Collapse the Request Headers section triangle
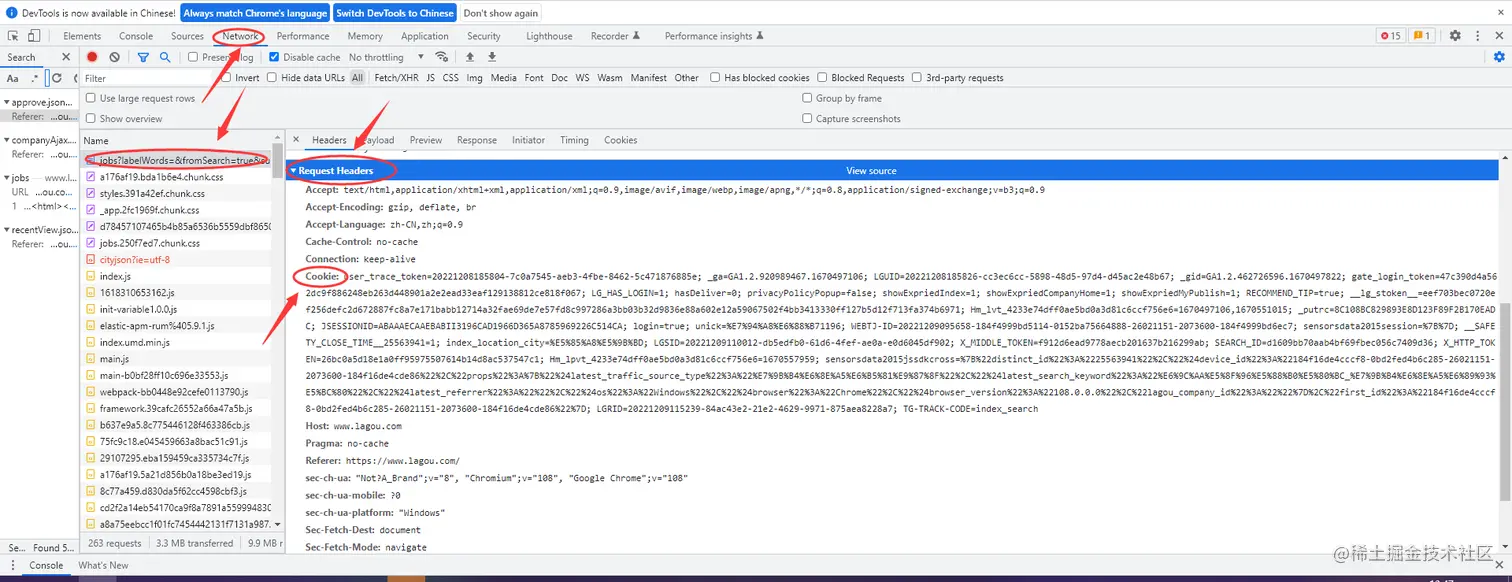1512x582 pixels. (x=294, y=171)
